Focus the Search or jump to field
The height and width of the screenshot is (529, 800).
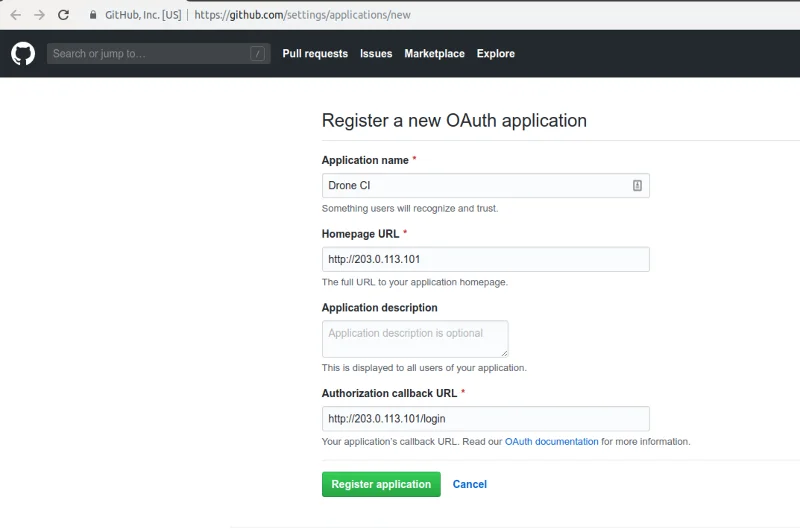(x=158, y=54)
